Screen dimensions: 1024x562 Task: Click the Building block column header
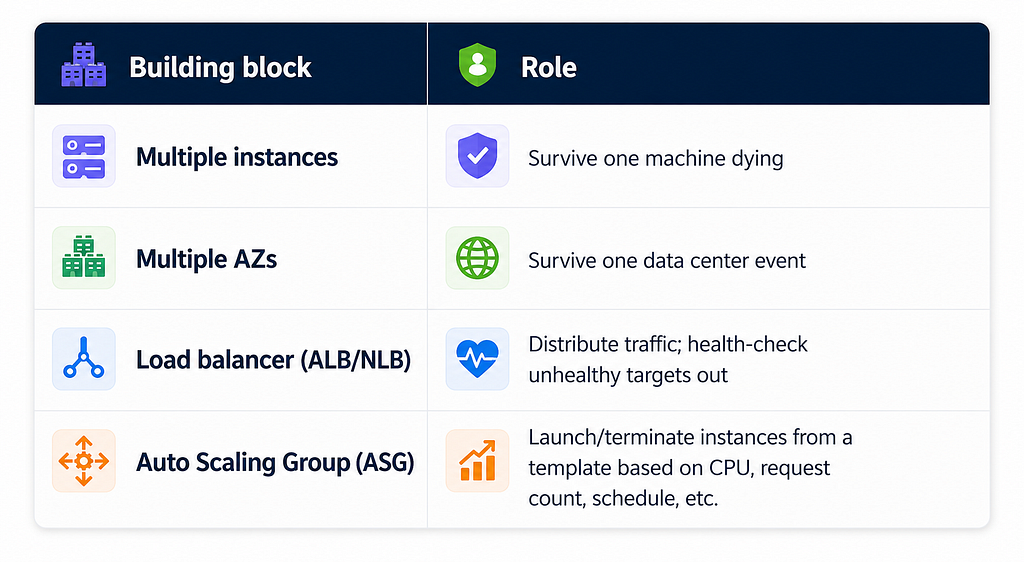pyautogui.click(x=220, y=67)
